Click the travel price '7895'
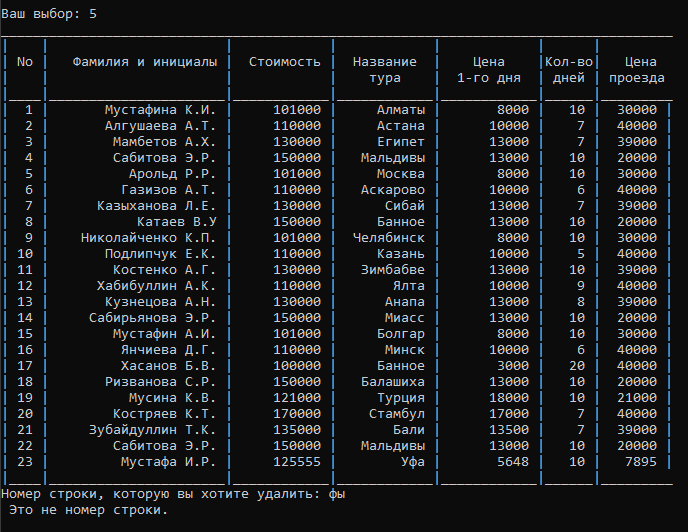688x532 pixels. click(x=641, y=462)
